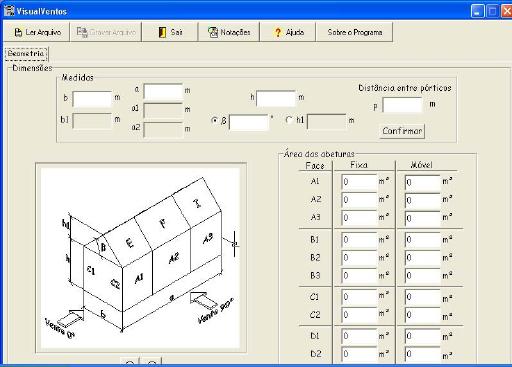Screen dimensions: 512x367
Task: Click the Ler Arquivo toolbar button
Action: point(36,32)
